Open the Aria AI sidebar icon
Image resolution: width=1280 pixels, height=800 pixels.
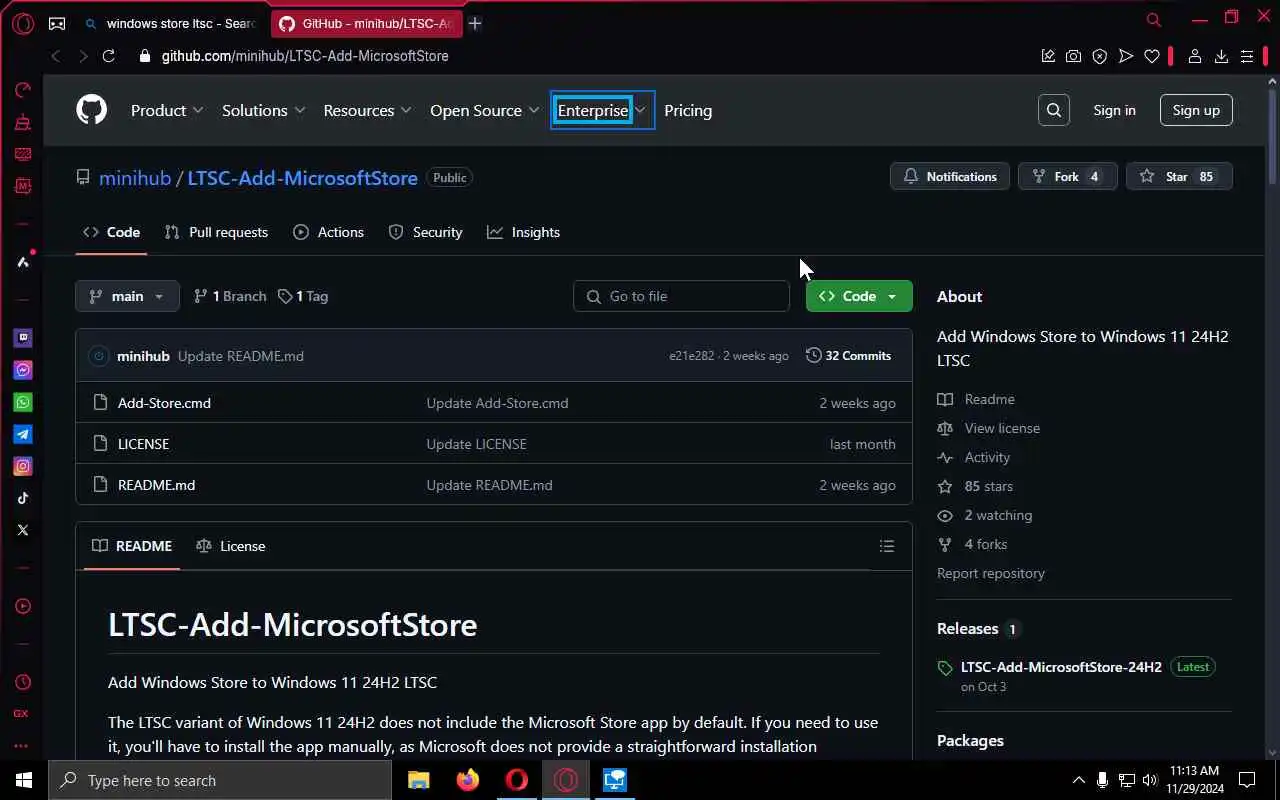22,262
